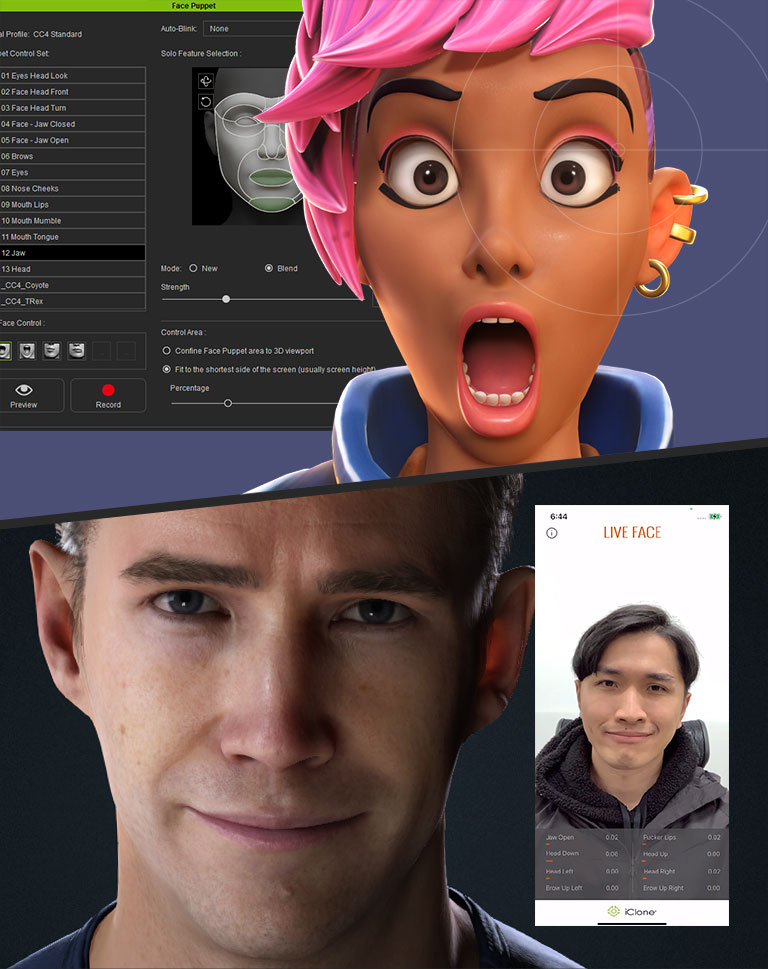
Task: Select the second Face Control preset thumbnail
Action: coord(28,350)
